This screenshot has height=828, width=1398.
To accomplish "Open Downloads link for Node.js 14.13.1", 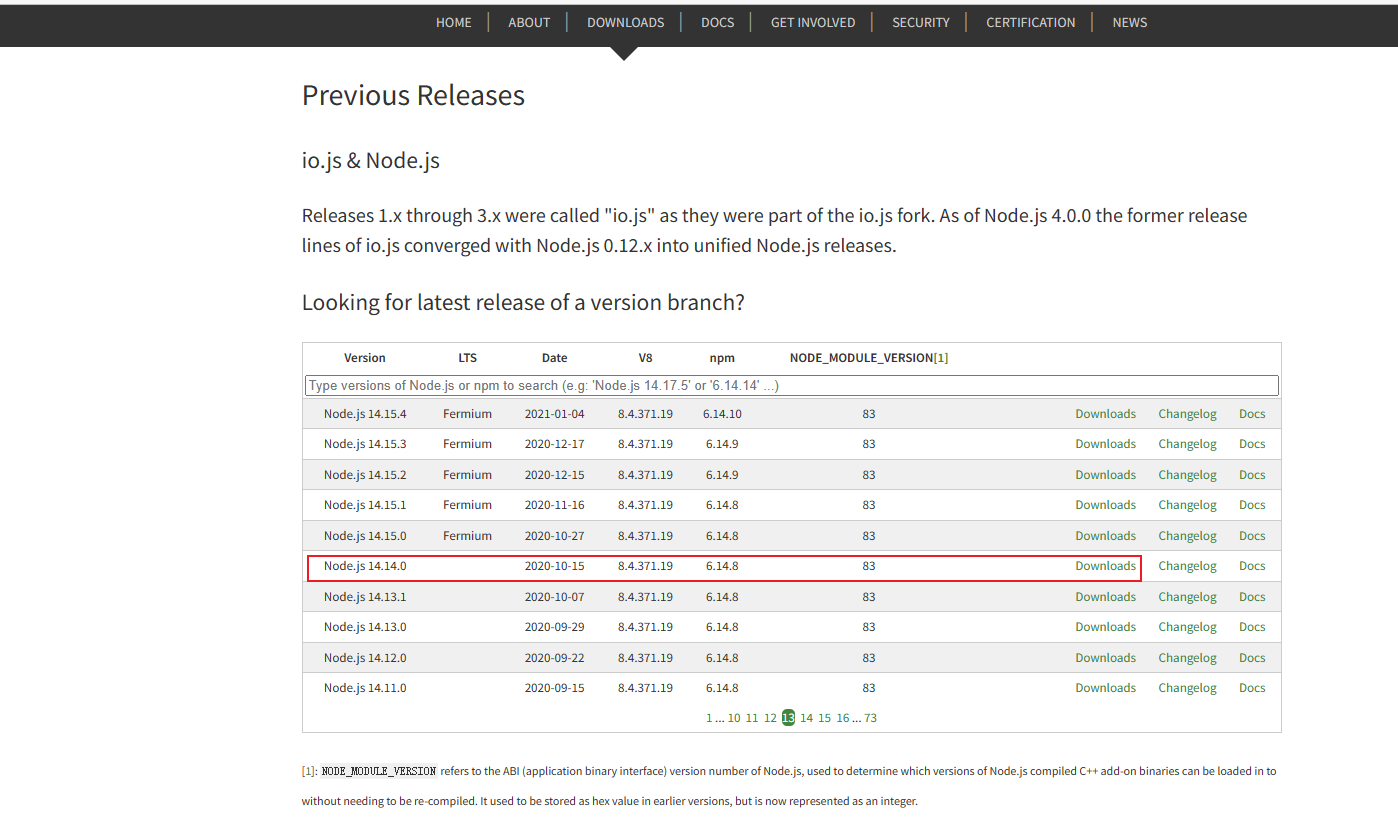I will point(1106,597).
